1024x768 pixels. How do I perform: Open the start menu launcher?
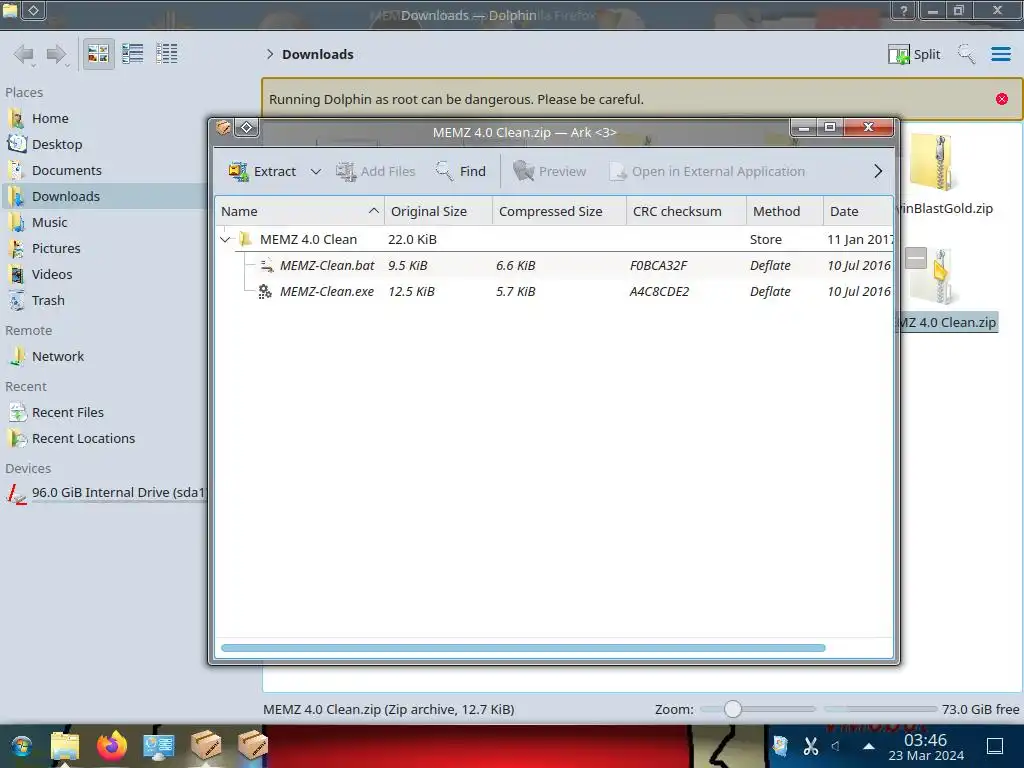coord(21,746)
